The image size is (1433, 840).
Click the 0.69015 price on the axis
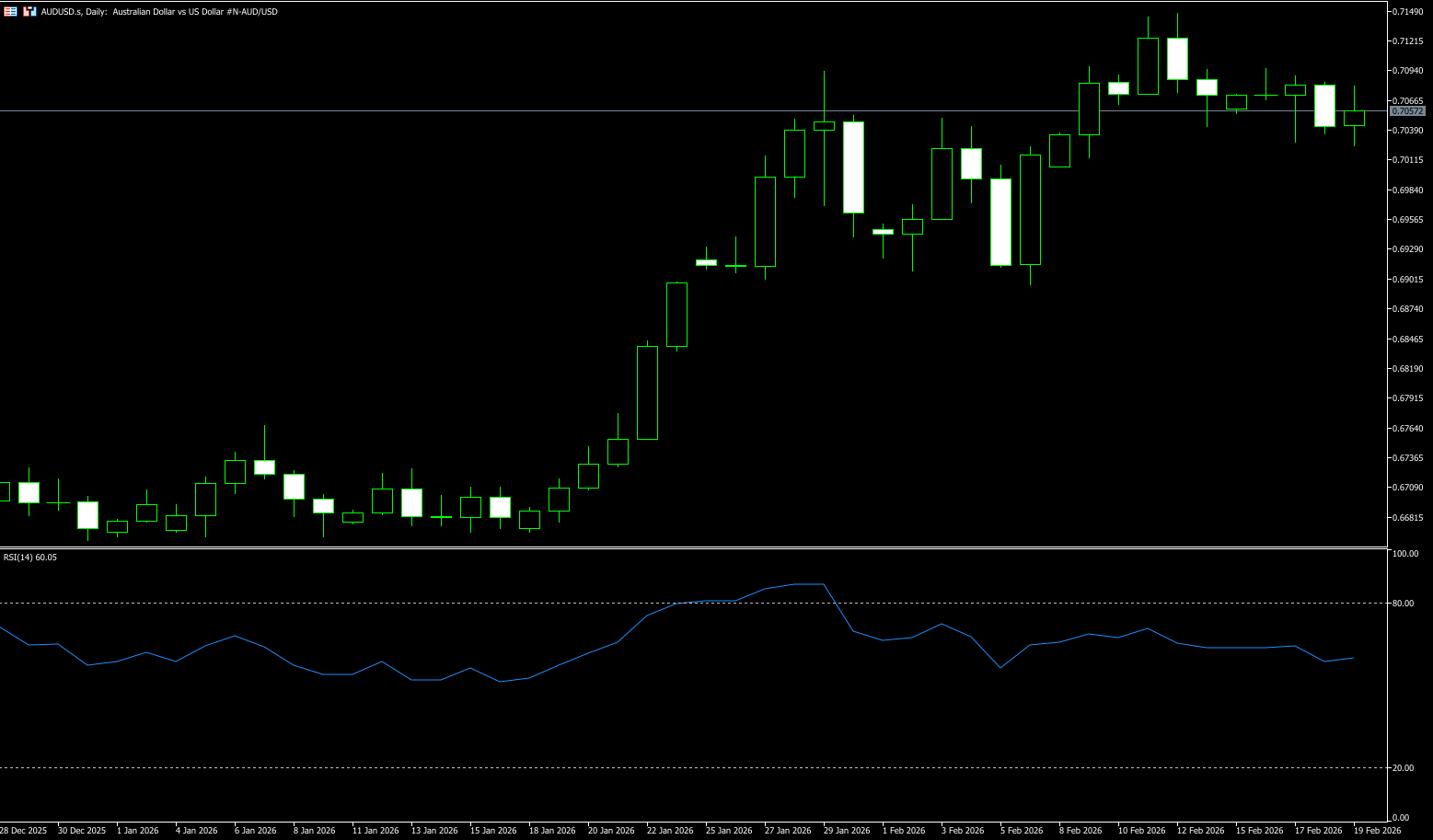coord(1409,280)
